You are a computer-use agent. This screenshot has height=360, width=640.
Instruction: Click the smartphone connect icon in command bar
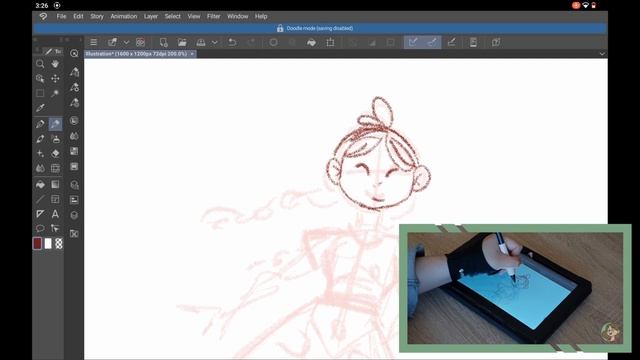(473, 42)
